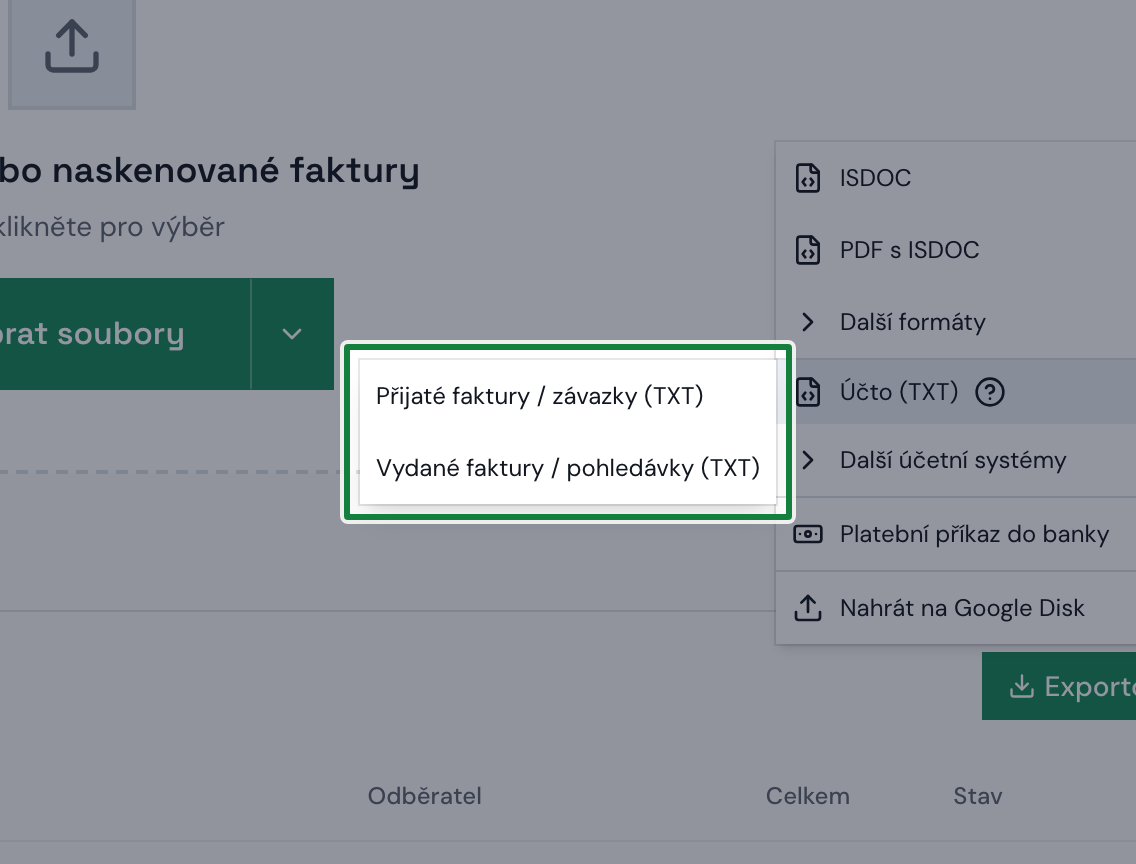
Task: Click the green file selection button
Action: [125, 334]
